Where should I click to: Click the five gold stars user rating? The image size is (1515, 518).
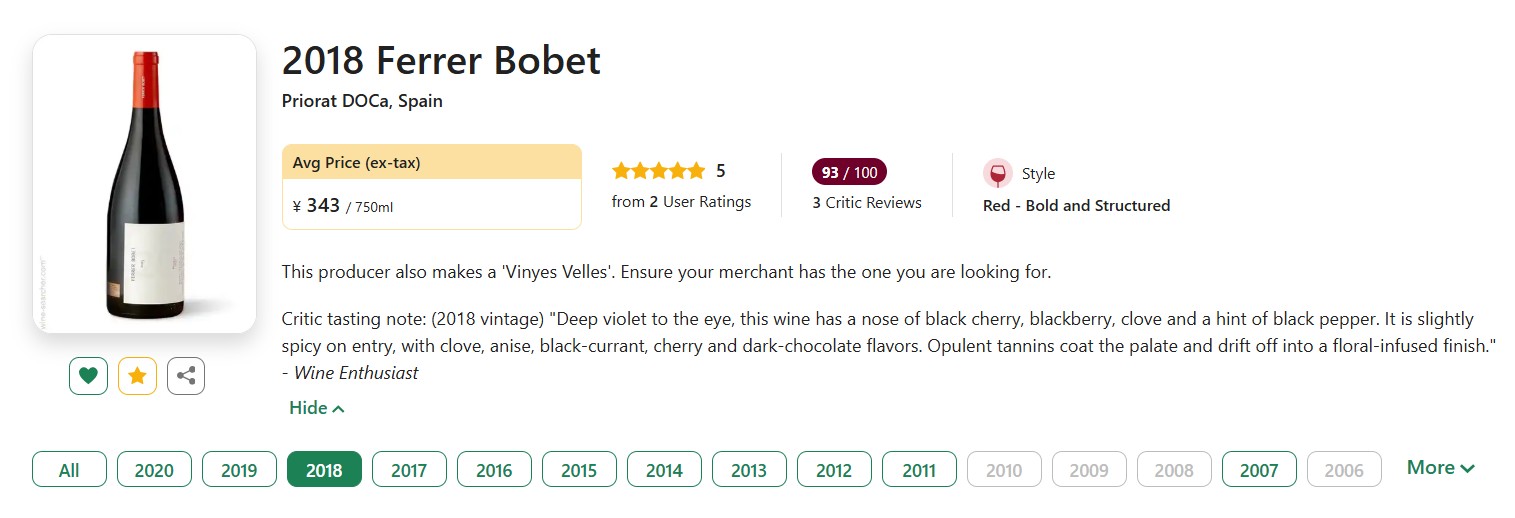tap(658, 171)
